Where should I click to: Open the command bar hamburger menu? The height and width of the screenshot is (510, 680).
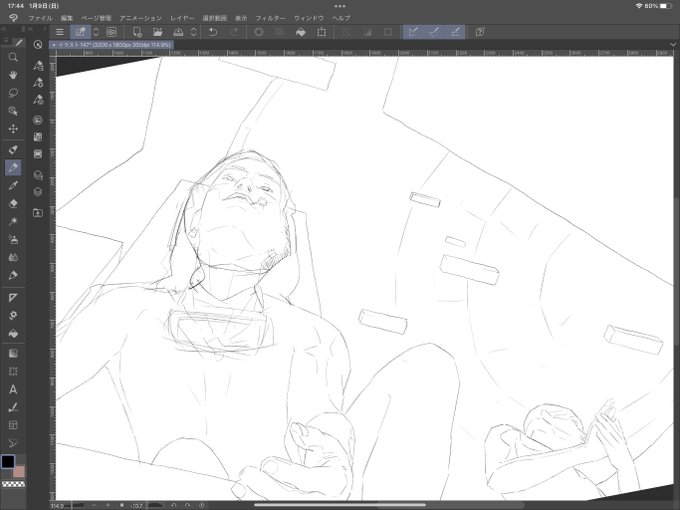60,32
